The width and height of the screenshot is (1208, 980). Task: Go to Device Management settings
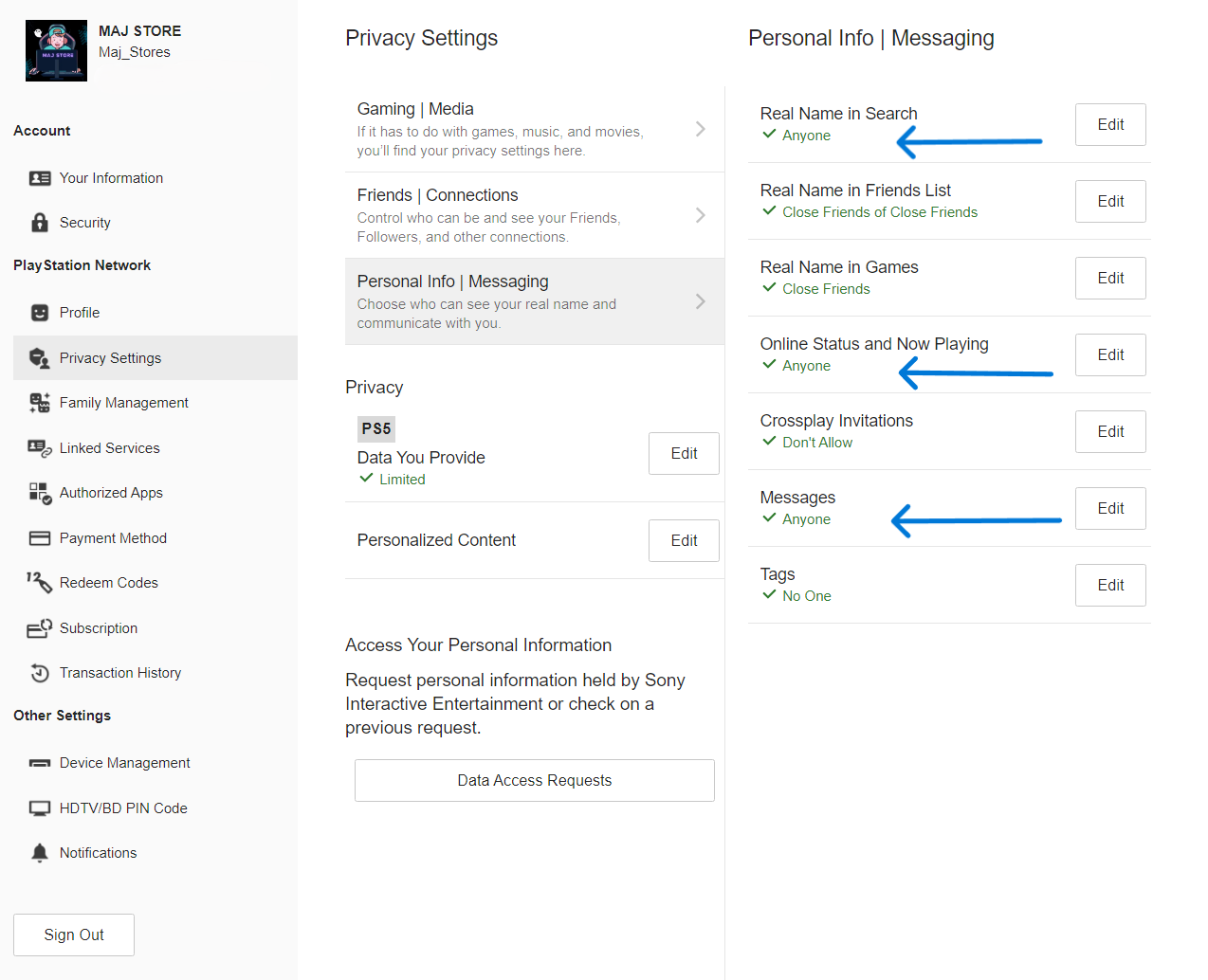tap(124, 763)
